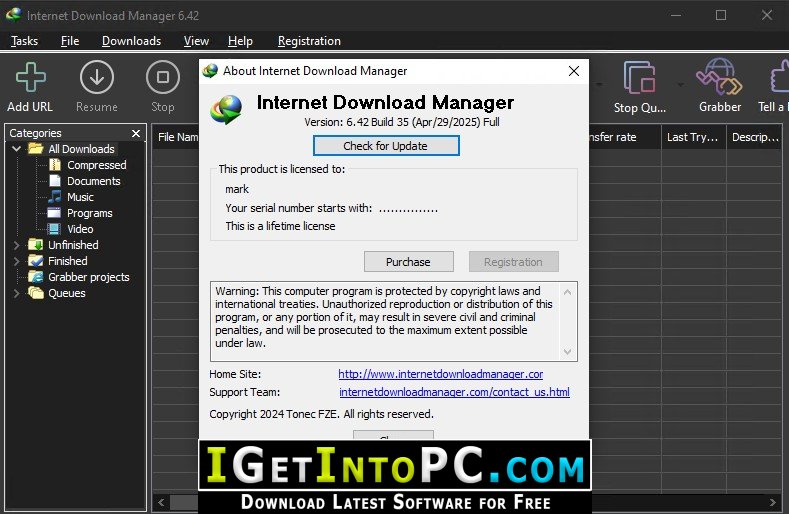This screenshot has width=789, height=514.
Task: Click the Unfinished folder icon
Action: click(x=36, y=245)
